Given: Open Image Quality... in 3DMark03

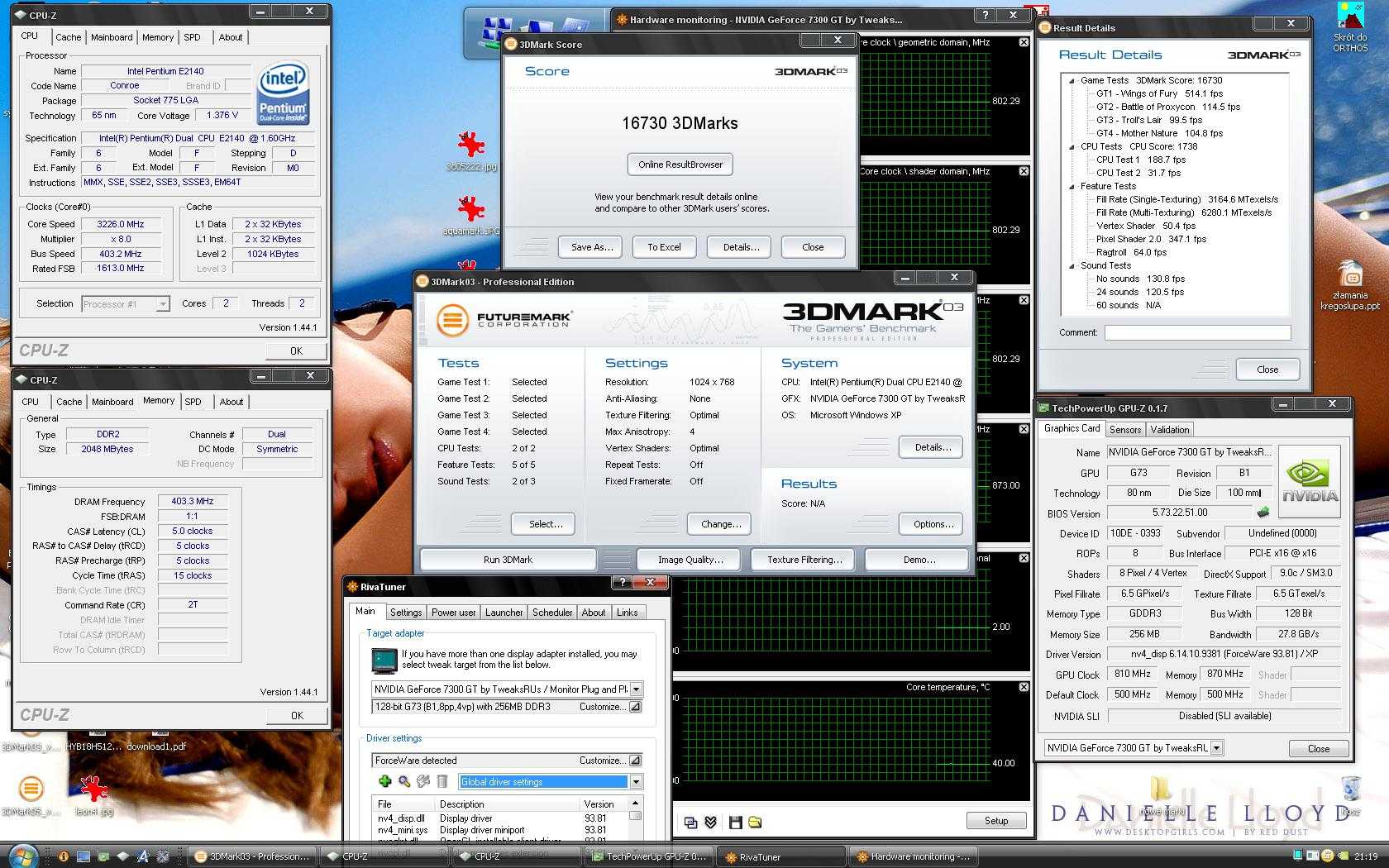Looking at the screenshot, I should click(690, 560).
